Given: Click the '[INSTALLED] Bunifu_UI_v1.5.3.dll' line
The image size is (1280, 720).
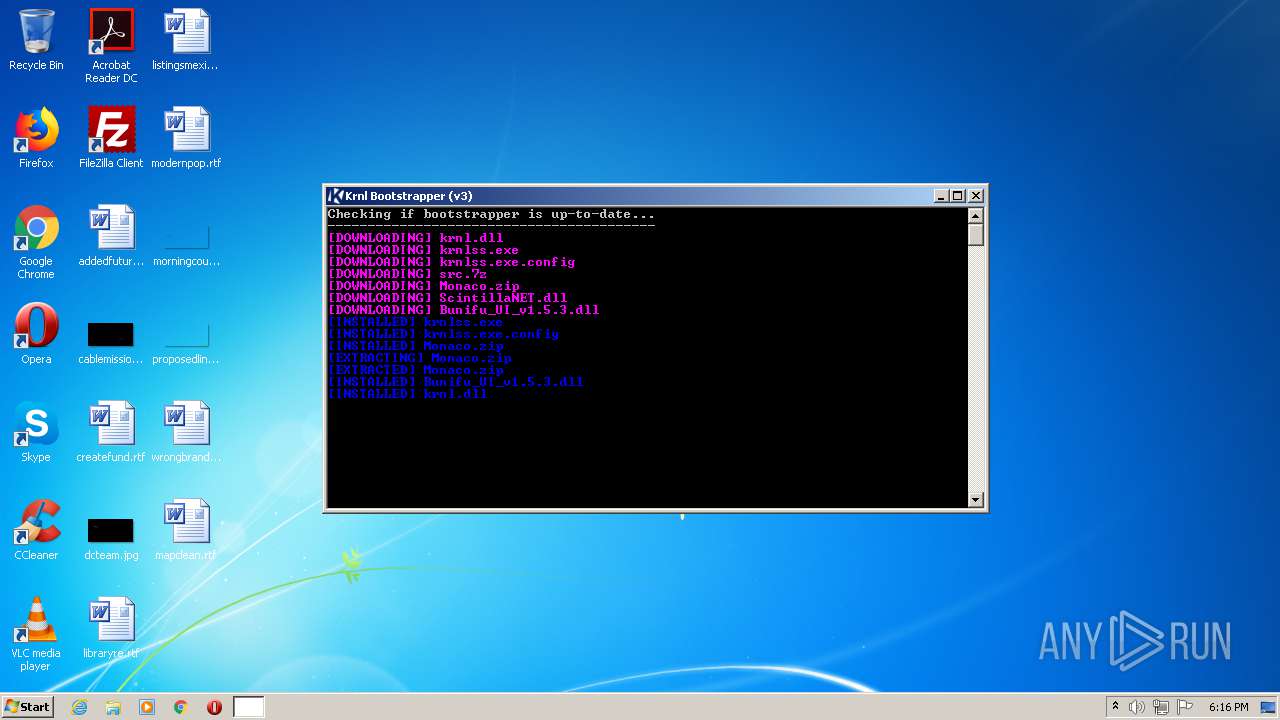Looking at the screenshot, I should point(455,382).
